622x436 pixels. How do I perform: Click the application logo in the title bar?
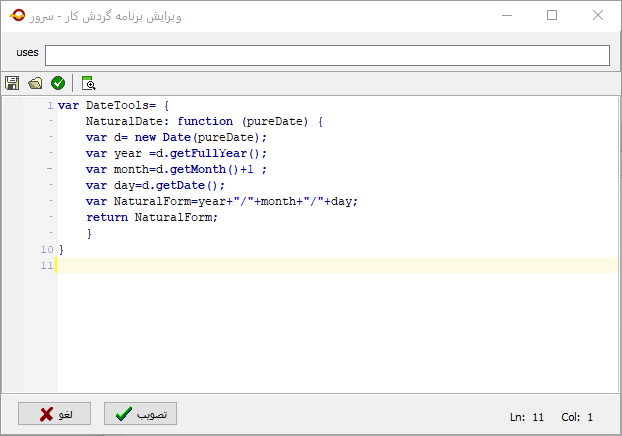tap(15, 17)
